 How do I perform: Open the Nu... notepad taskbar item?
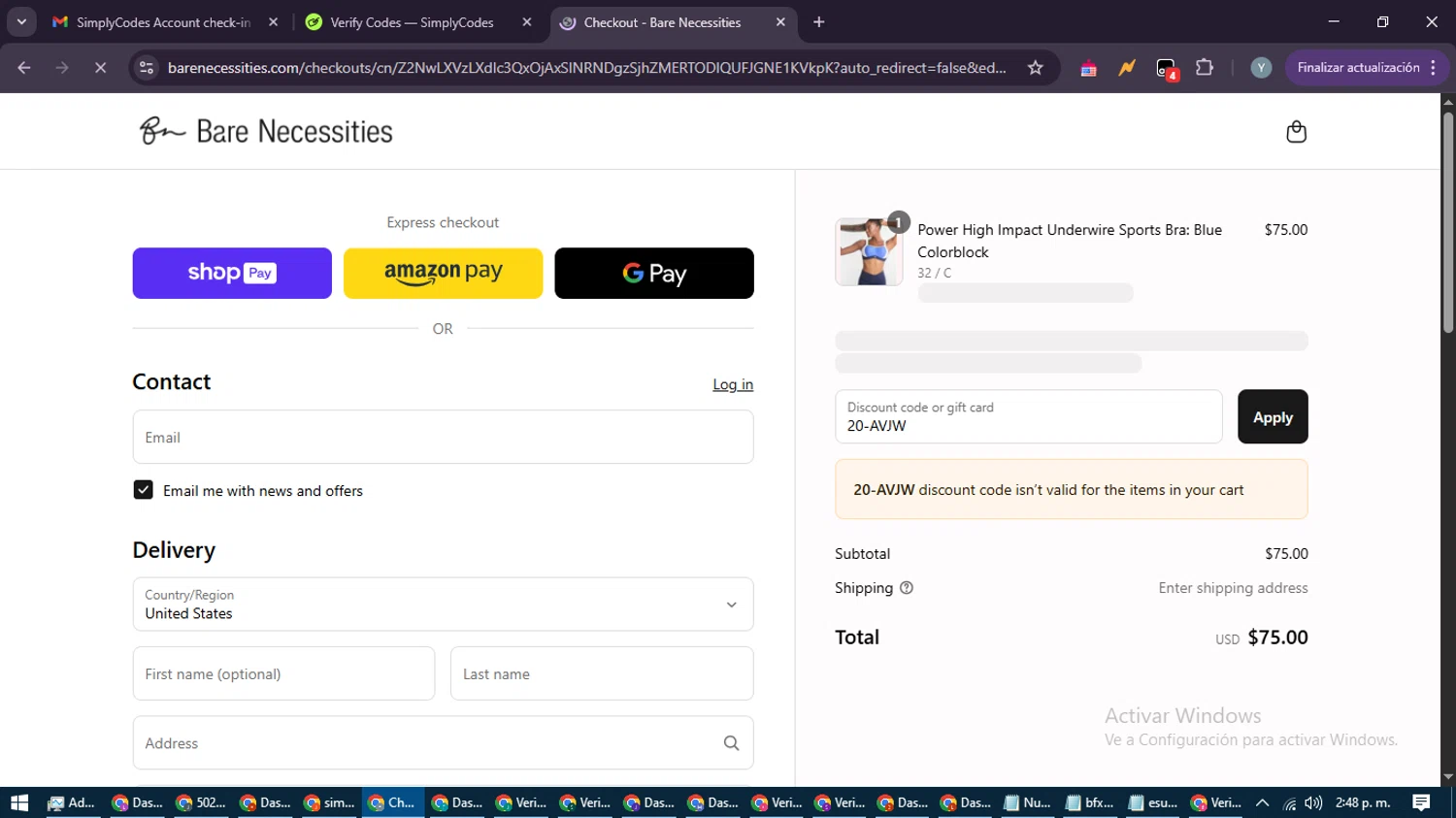pyautogui.click(x=1029, y=802)
